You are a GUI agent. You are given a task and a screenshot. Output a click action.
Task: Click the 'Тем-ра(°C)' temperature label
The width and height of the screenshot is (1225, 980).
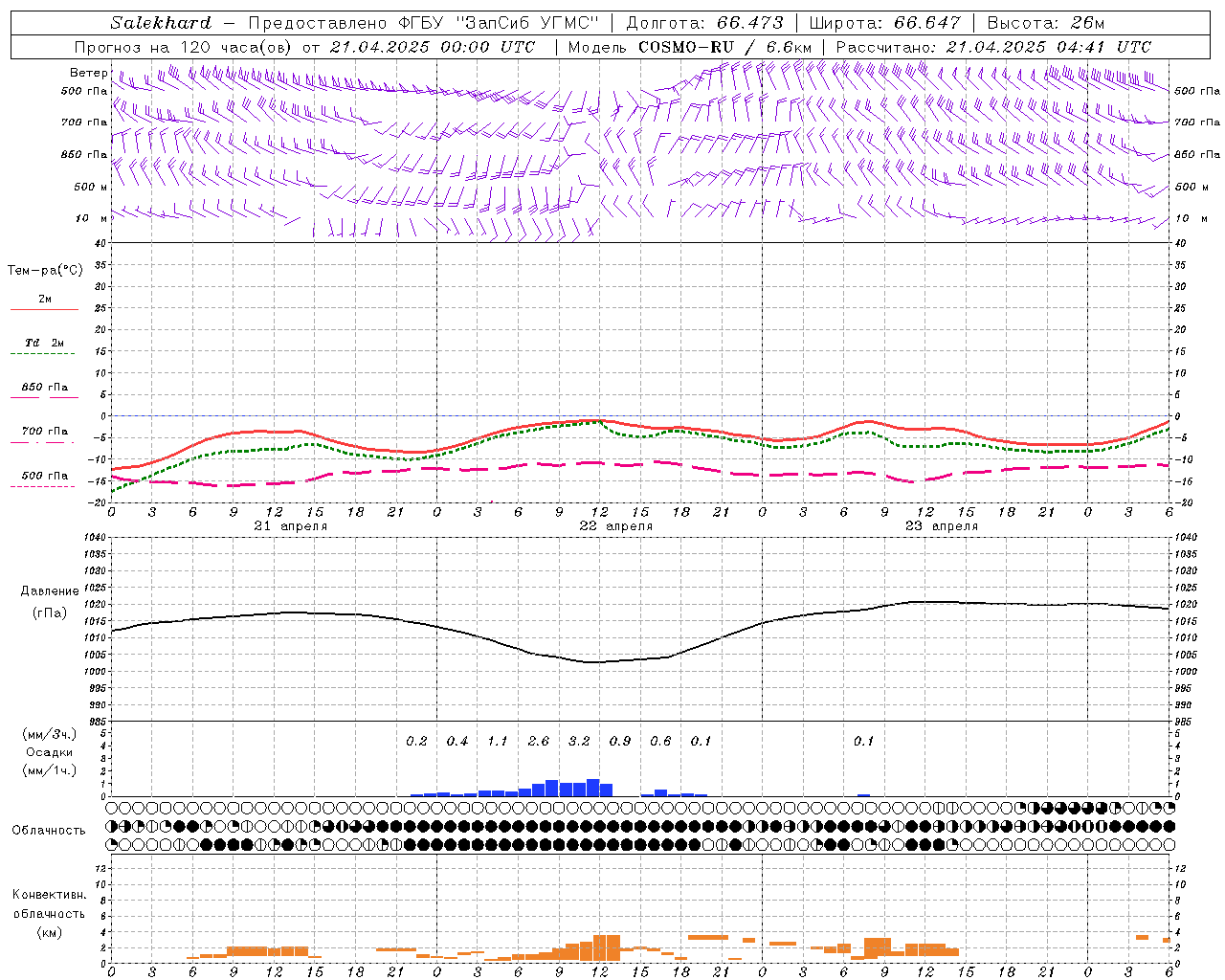(x=45, y=271)
